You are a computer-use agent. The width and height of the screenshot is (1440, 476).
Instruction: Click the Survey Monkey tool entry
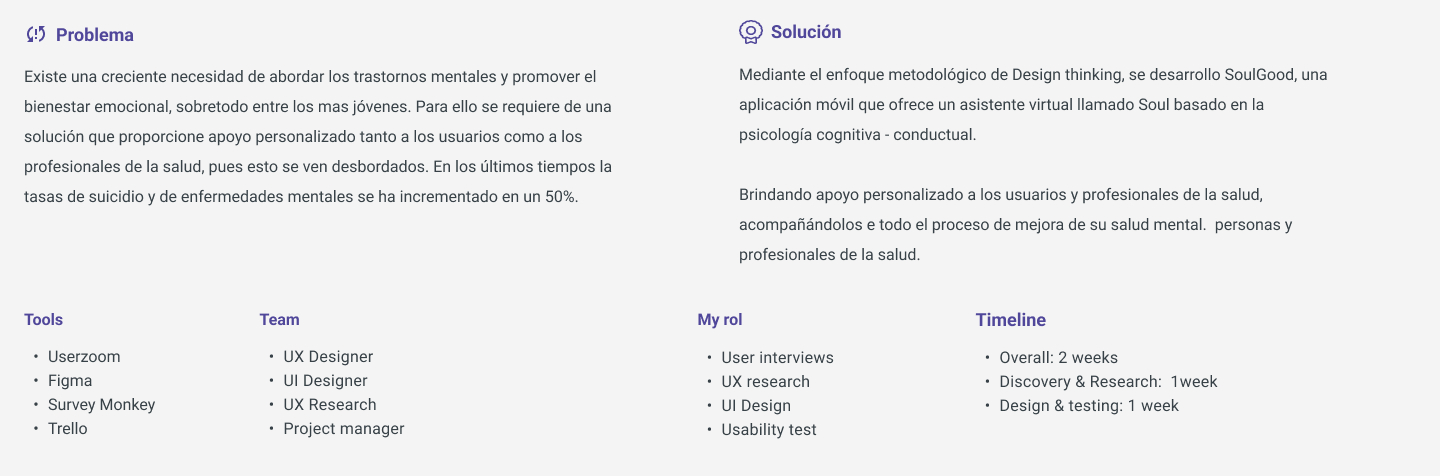[x=102, y=405]
